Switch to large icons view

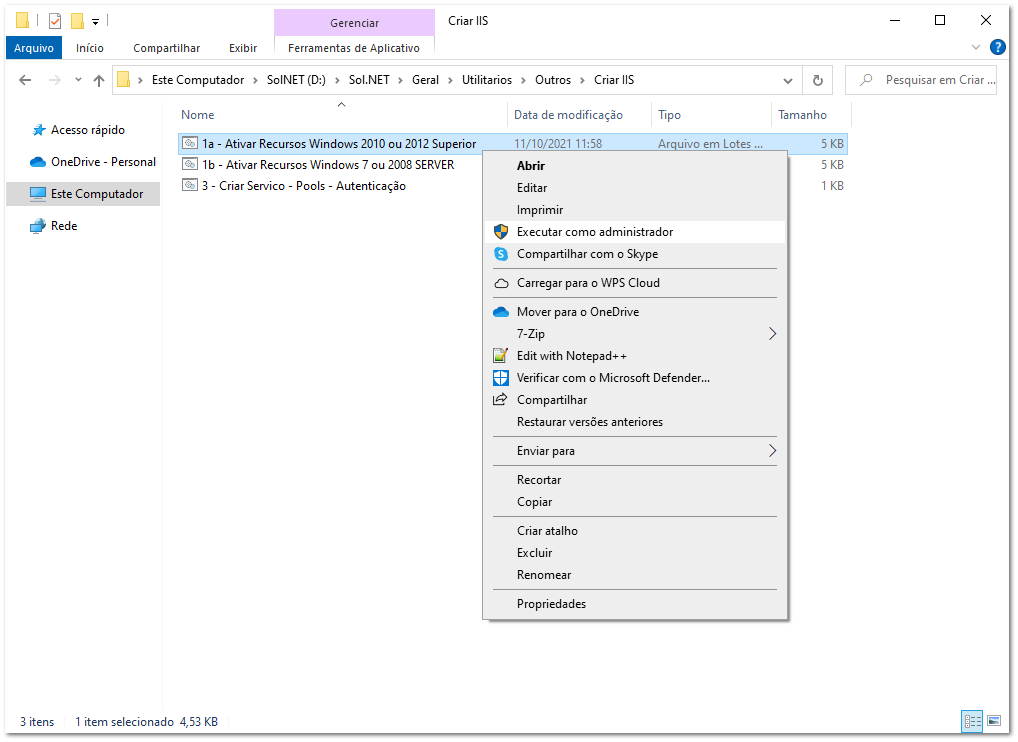(x=994, y=720)
